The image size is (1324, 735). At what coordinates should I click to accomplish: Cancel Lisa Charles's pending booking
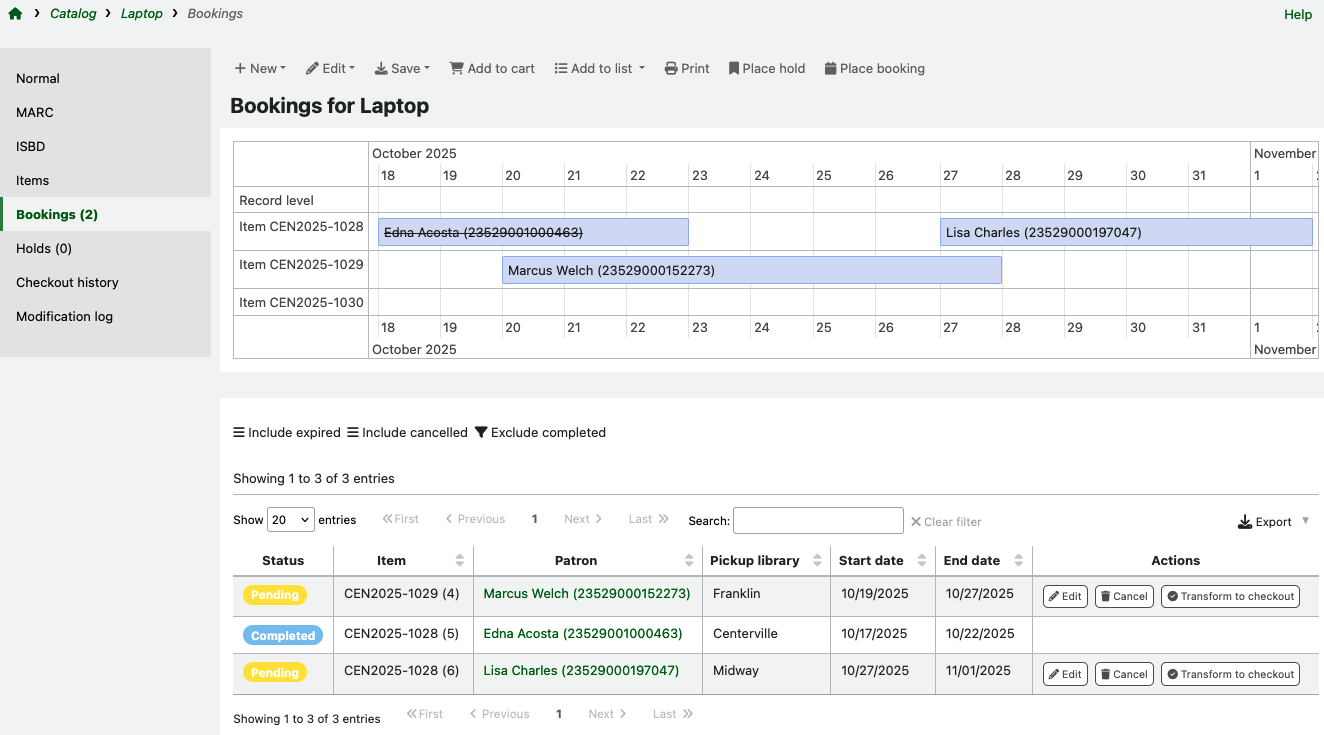[1123, 673]
